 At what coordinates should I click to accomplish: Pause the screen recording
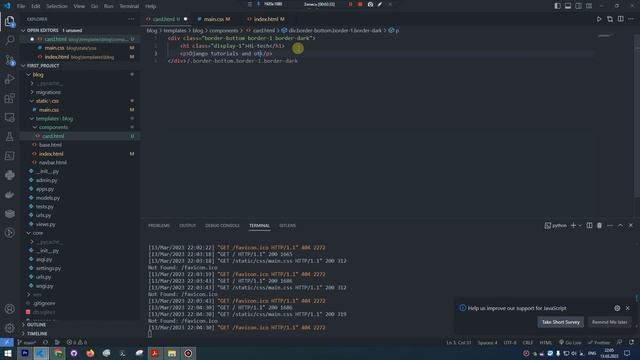(x=350, y=4)
